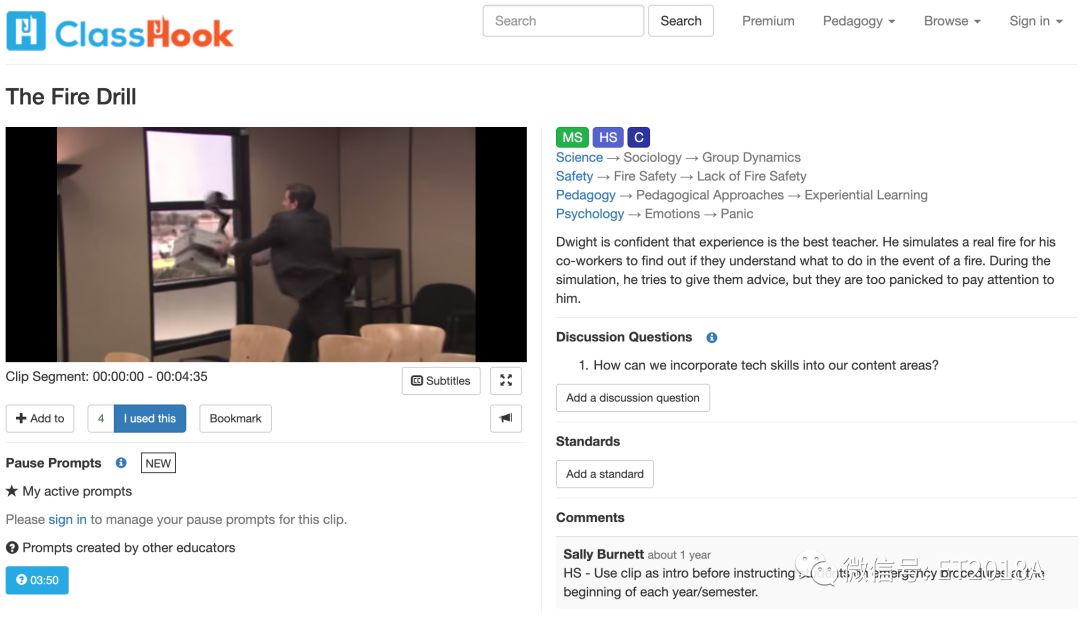Open the 'Add to' menu

(40, 418)
